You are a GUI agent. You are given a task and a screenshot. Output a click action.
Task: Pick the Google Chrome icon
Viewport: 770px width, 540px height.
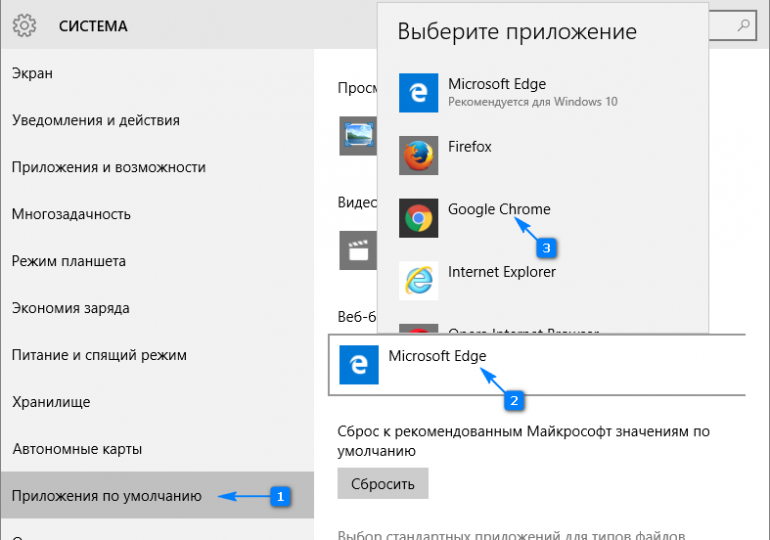(417, 218)
